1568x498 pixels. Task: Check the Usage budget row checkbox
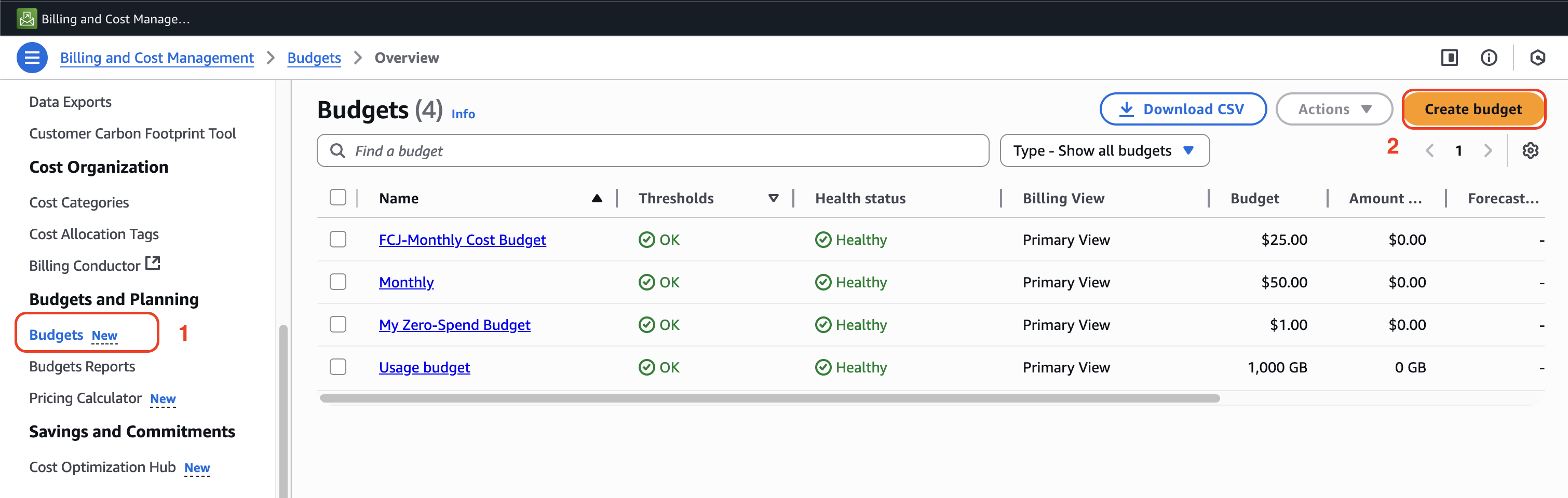pos(338,367)
